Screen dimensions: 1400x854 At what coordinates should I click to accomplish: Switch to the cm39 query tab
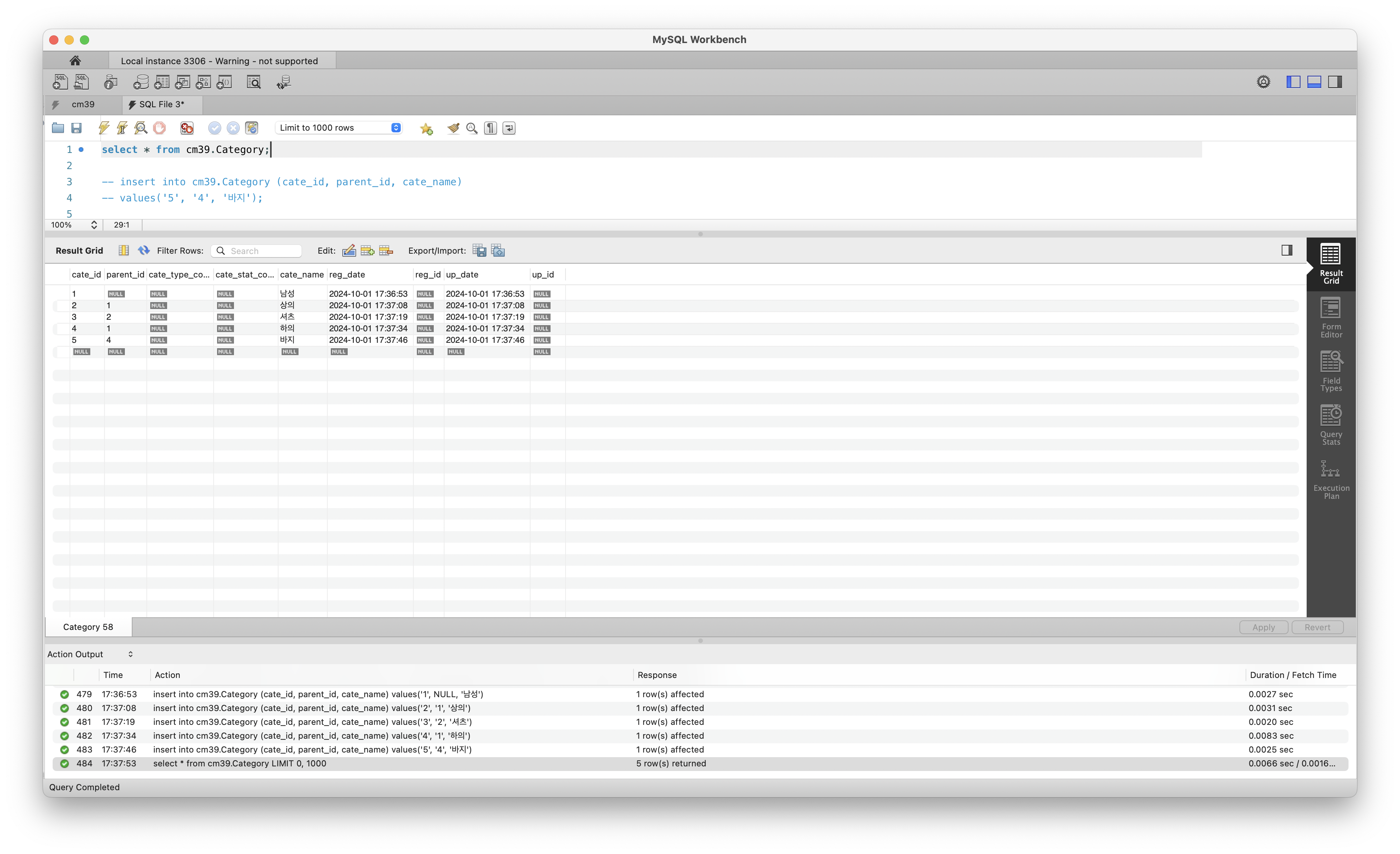[x=83, y=105]
